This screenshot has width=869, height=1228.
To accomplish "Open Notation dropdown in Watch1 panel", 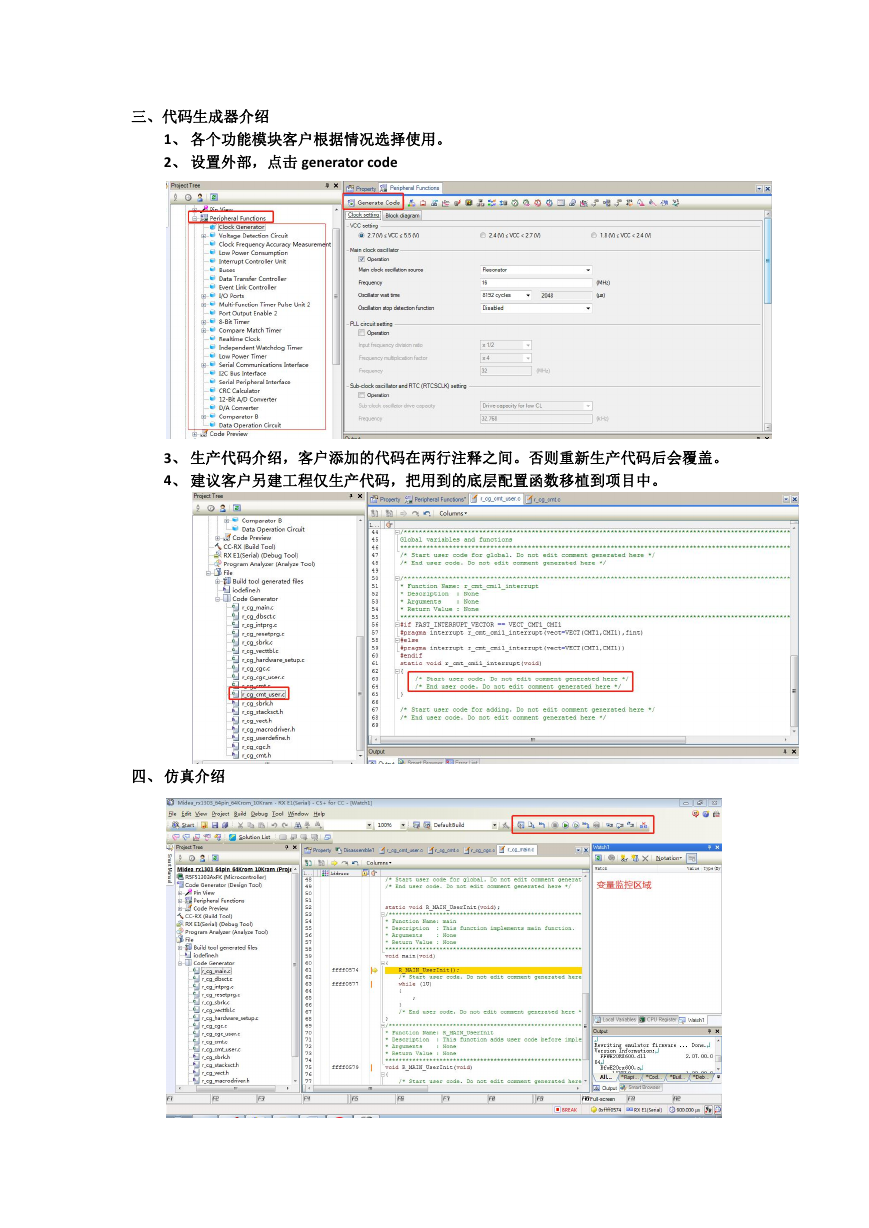I will (x=669, y=858).
